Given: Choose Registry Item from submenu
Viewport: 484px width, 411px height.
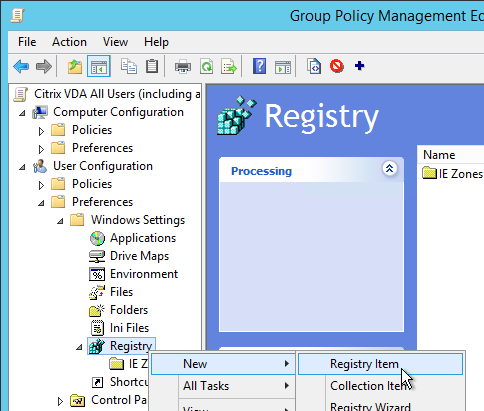Looking at the screenshot, I should tap(380, 364).
